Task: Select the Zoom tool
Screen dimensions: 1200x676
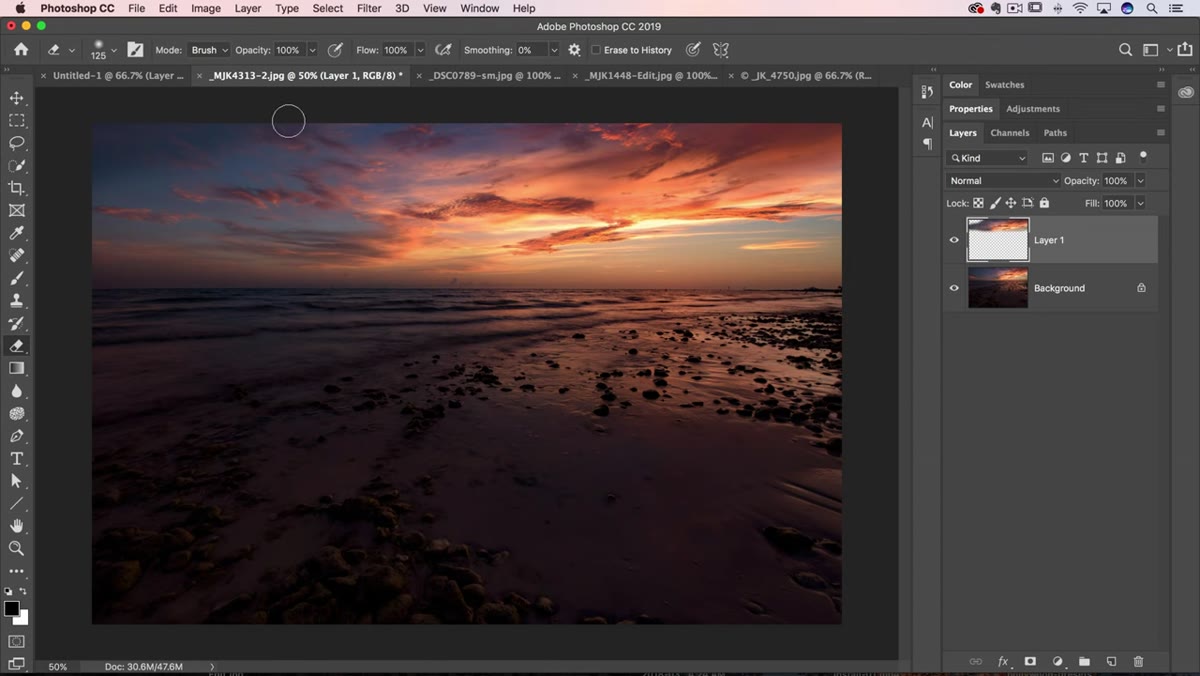Action: tap(16, 548)
